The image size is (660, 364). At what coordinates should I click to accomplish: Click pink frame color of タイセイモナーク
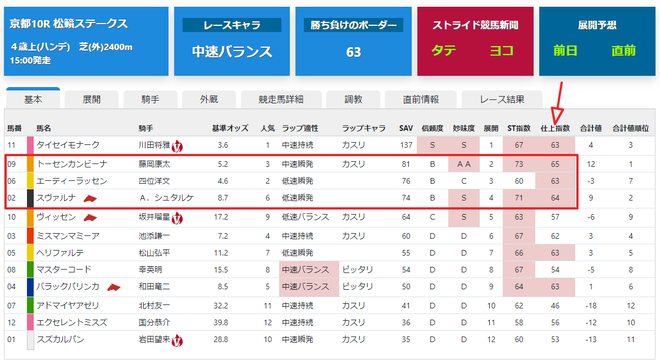coord(30,145)
